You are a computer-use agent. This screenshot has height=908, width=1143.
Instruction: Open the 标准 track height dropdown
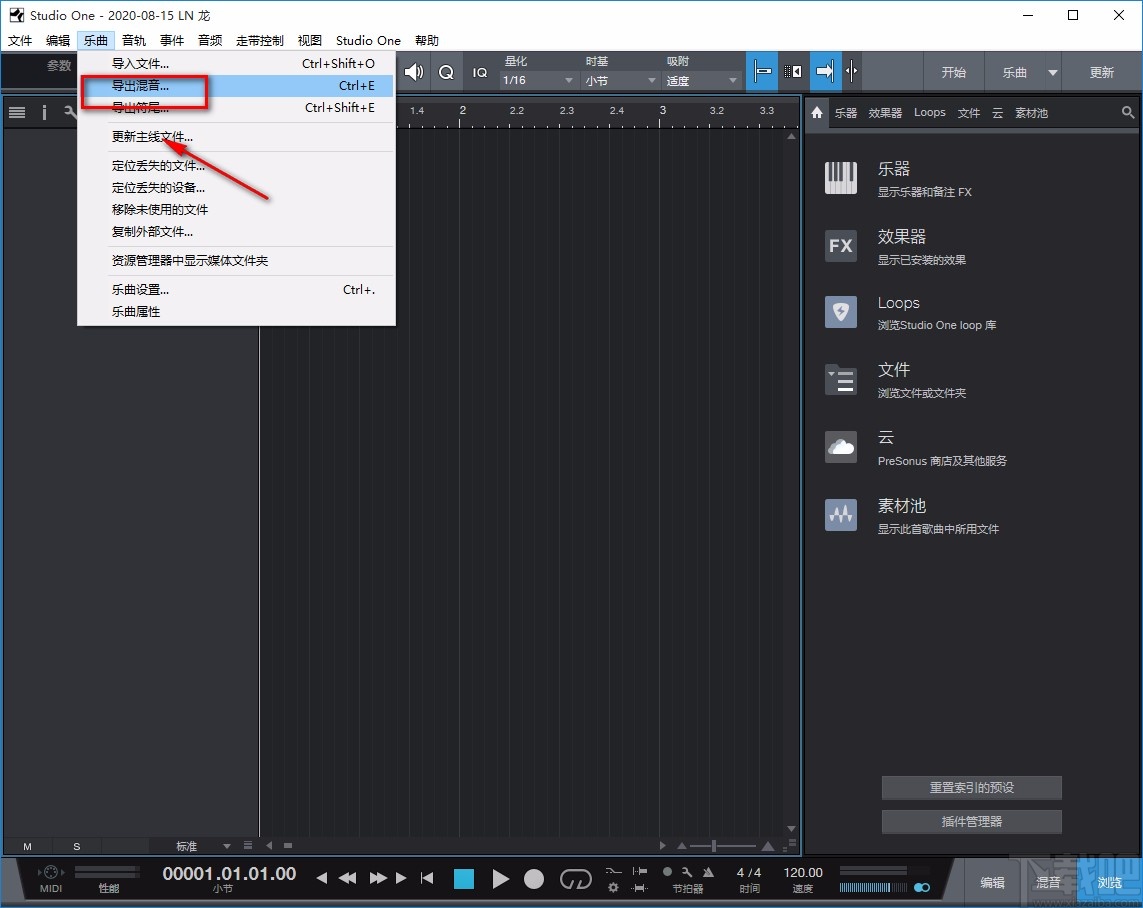tap(192, 846)
